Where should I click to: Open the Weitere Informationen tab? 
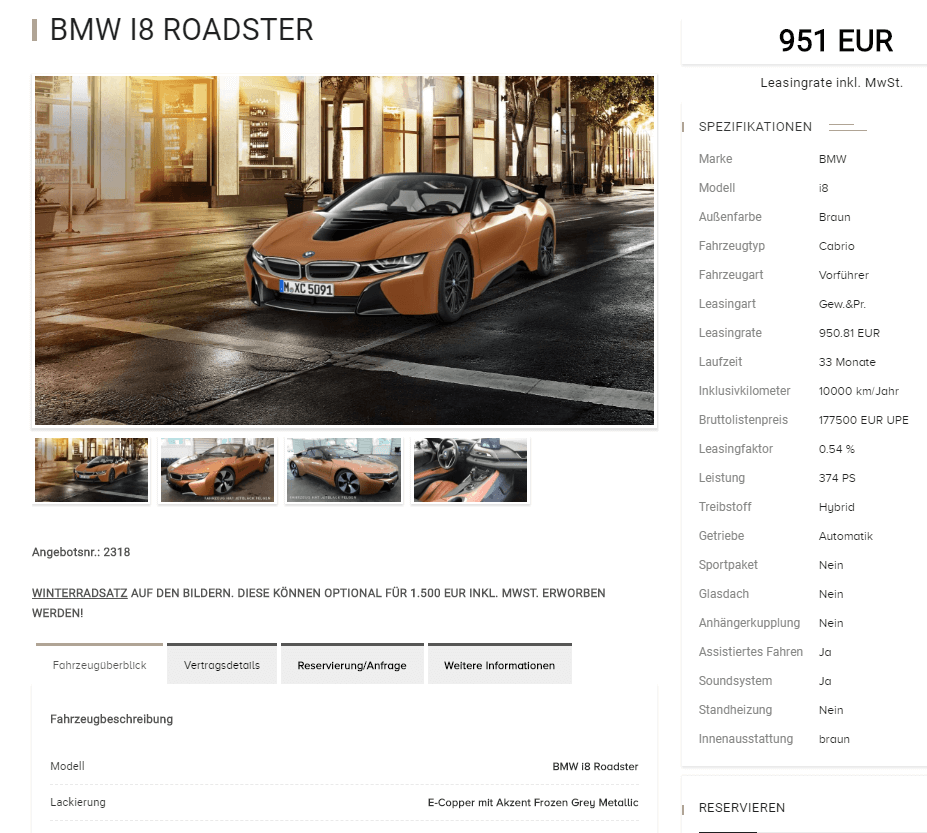pyautogui.click(x=500, y=665)
